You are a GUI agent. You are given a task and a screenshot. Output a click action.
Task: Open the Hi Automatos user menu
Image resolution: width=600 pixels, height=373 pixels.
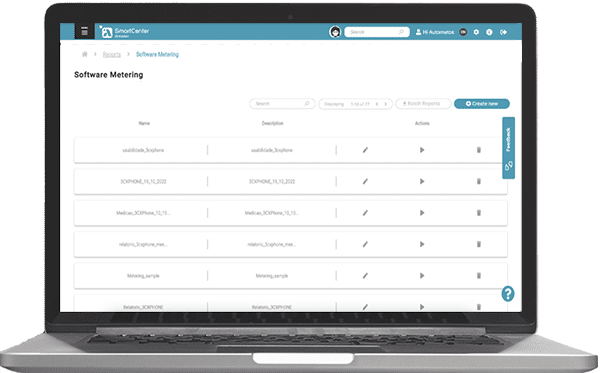[435, 32]
